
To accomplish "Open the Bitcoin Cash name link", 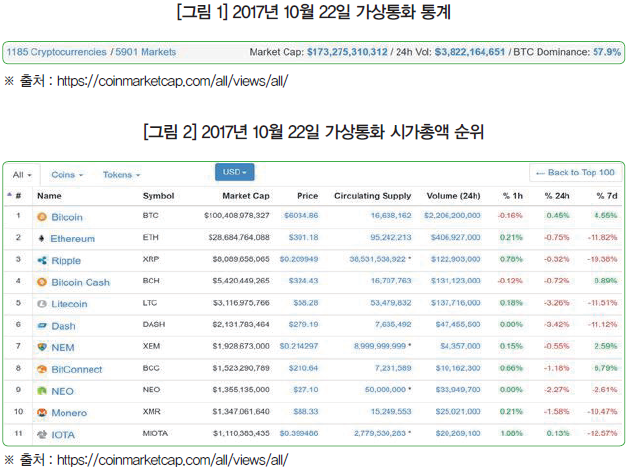I will pos(81,282).
